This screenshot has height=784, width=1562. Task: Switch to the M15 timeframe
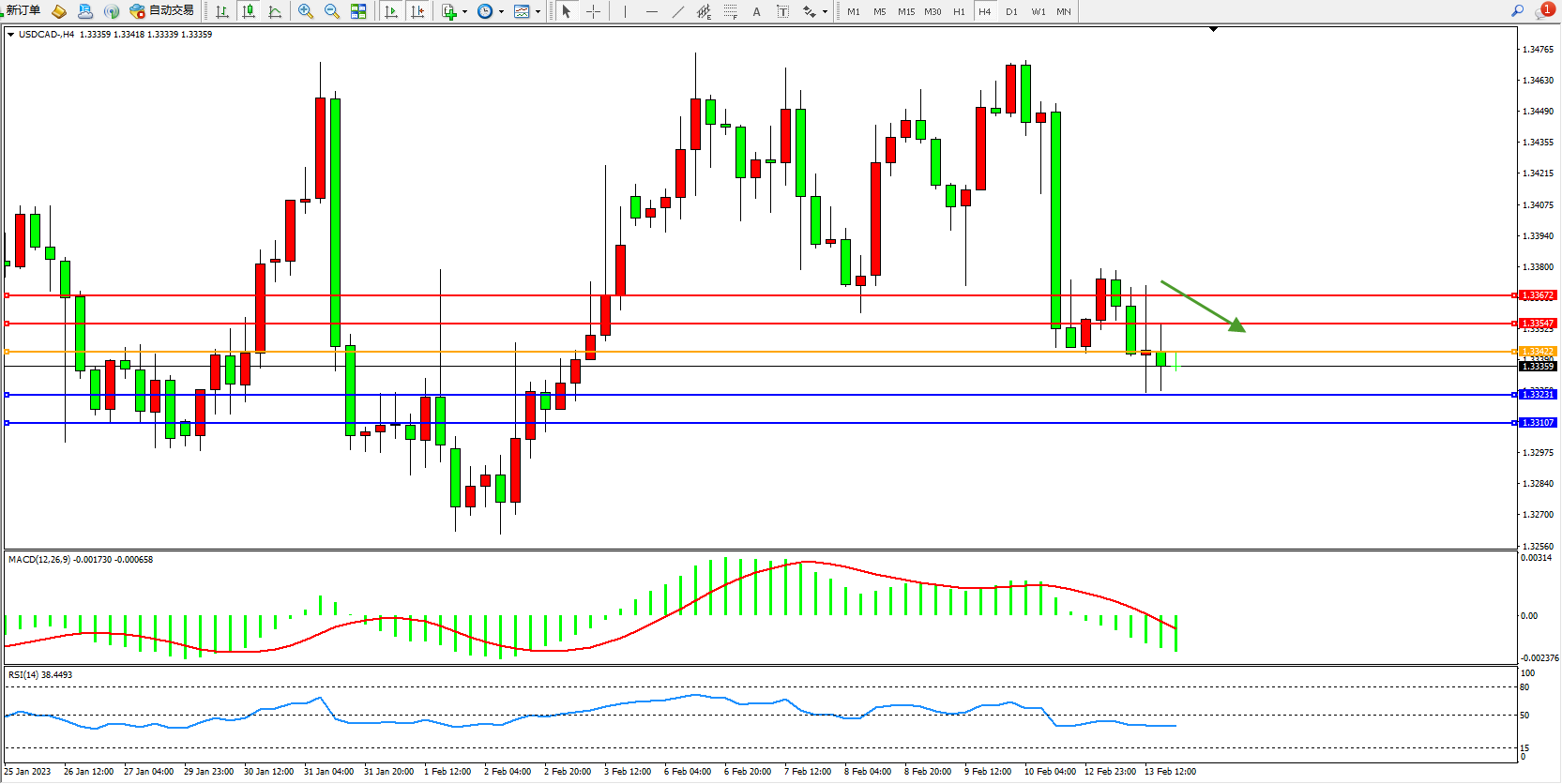pyautogui.click(x=905, y=11)
